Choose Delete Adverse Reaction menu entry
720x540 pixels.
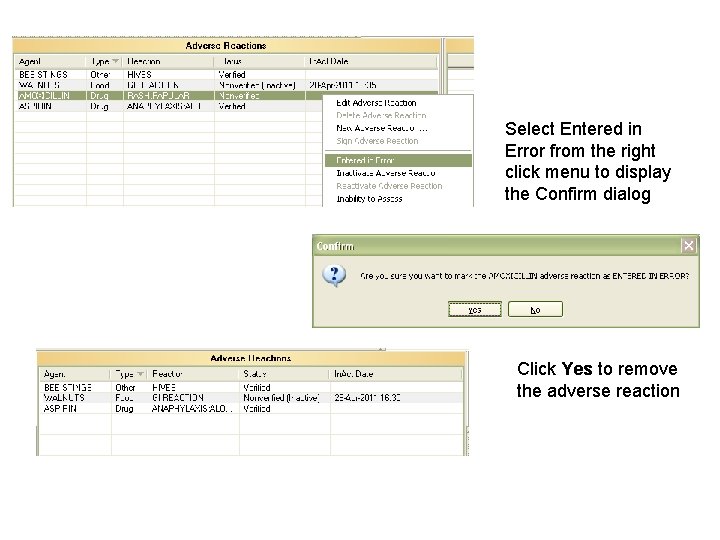coord(381,115)
